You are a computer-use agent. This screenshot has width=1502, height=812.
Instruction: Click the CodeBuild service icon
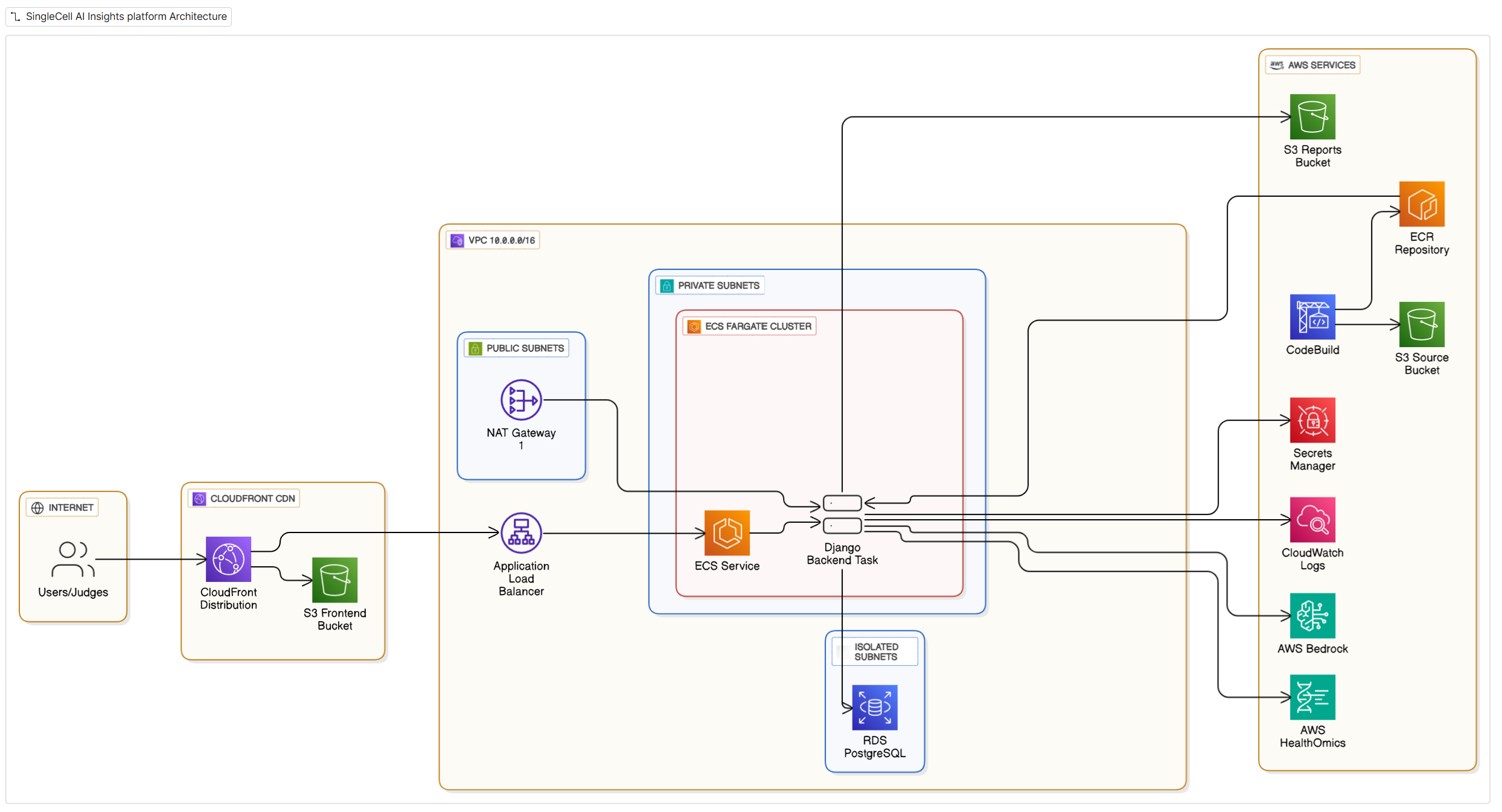(x=1312, y=317)
